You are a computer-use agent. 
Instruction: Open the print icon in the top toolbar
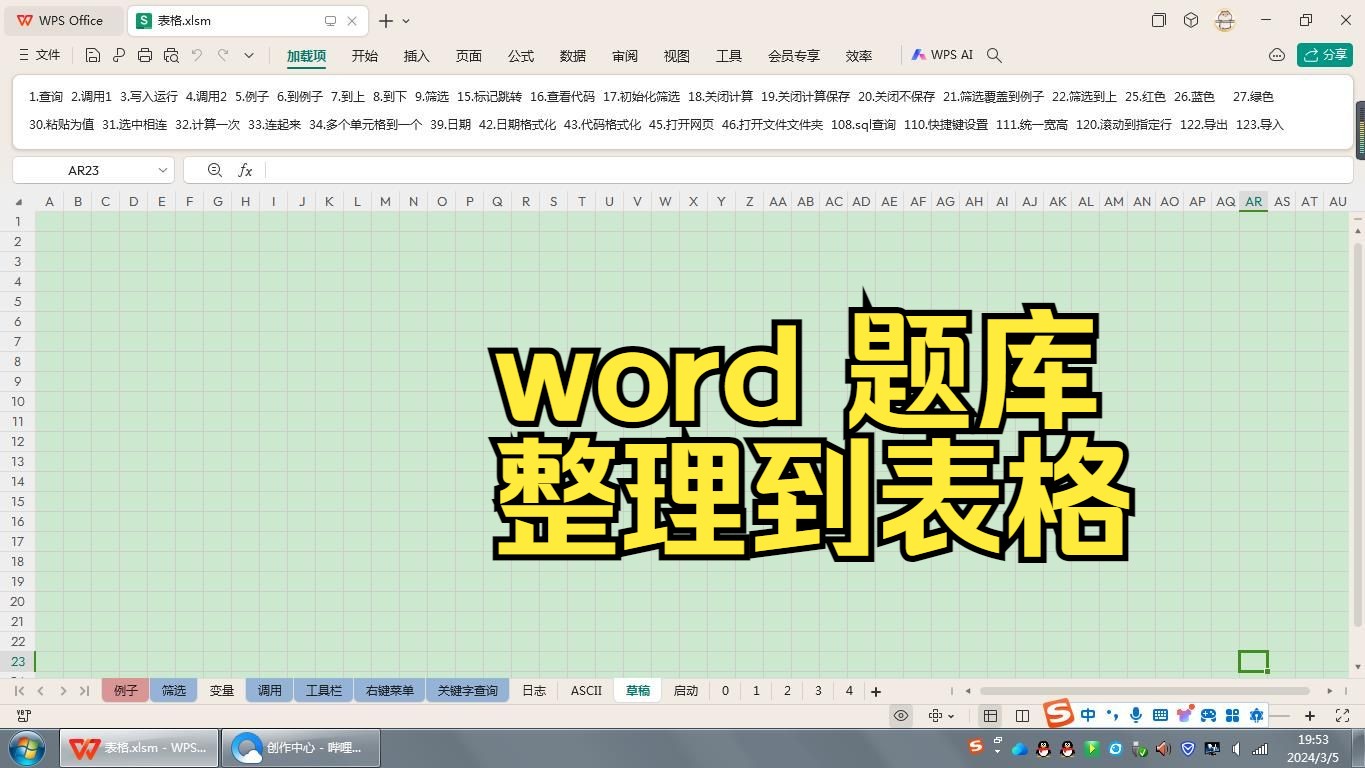(145, 55)
